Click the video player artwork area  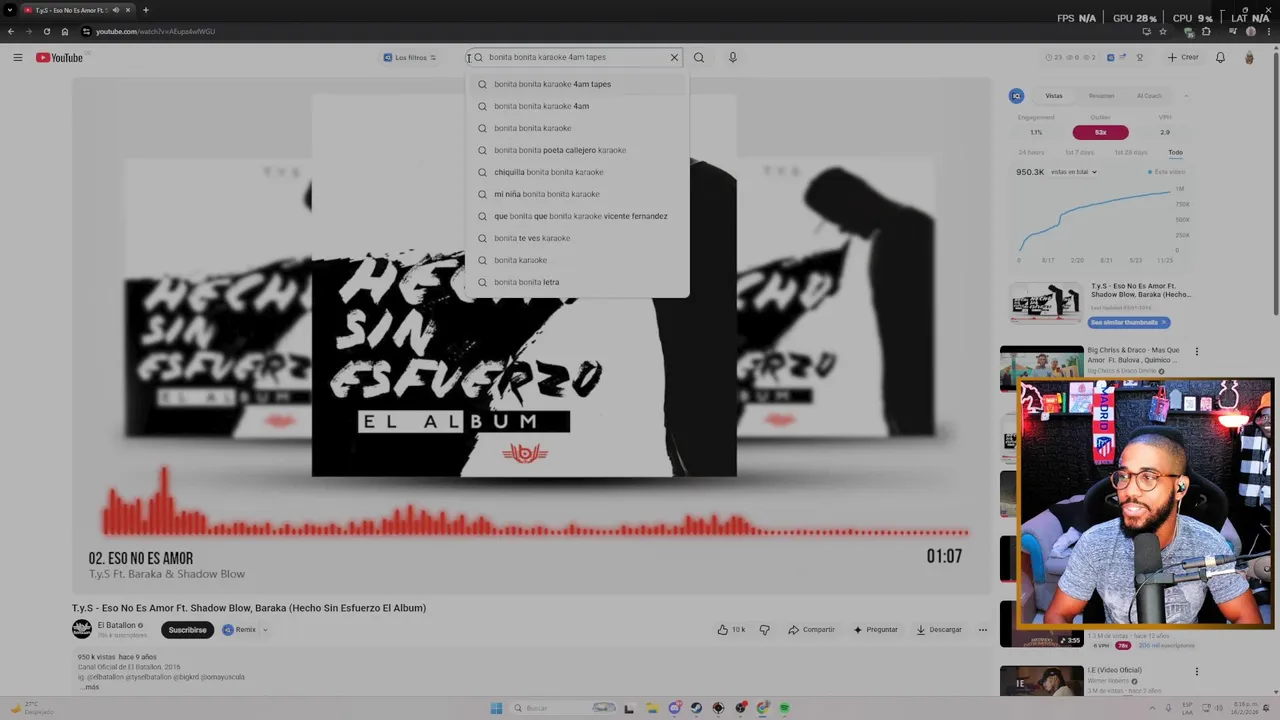pyautogui.click(x=531, y=335)
